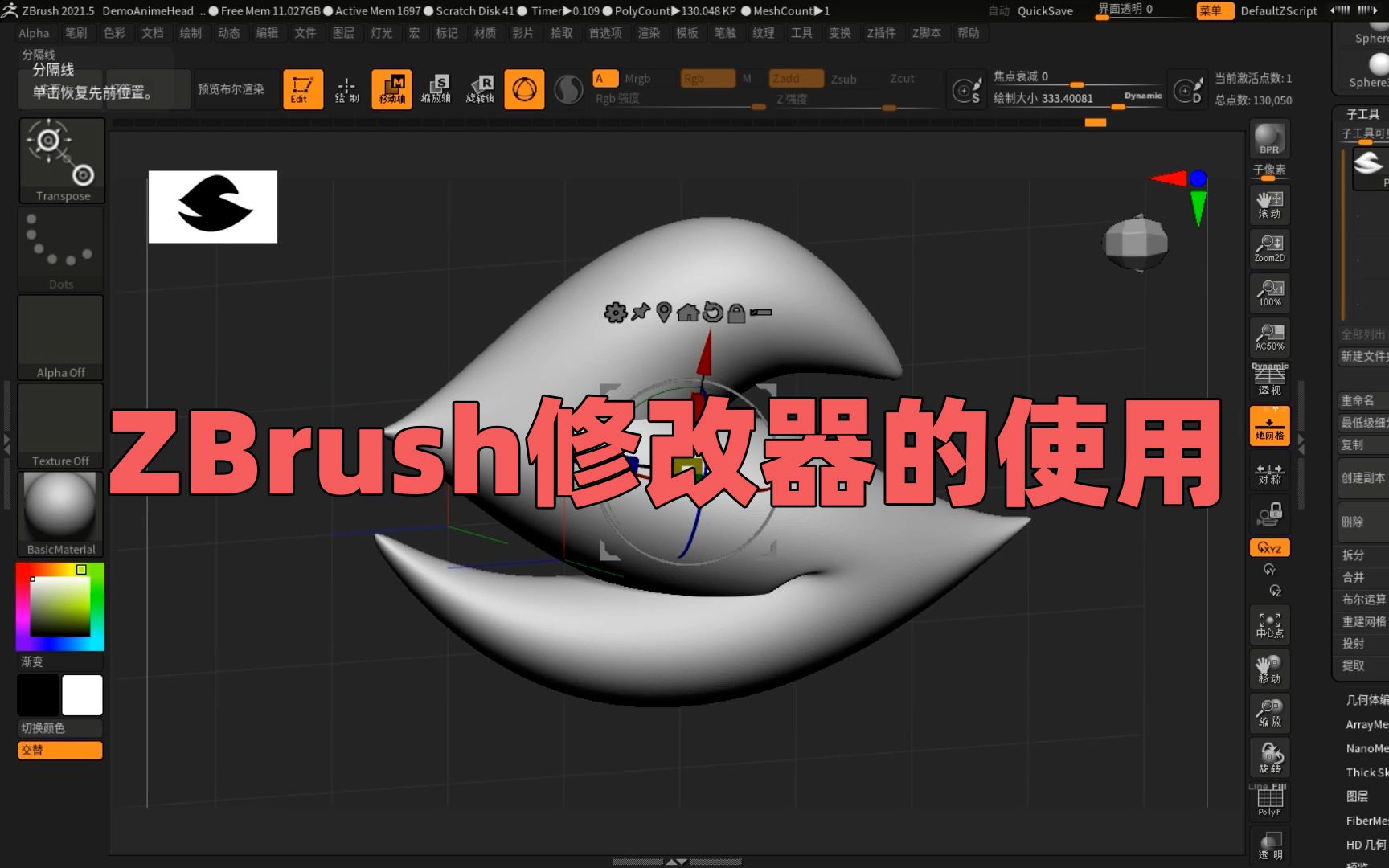1389x868 pixels.
Task: Select the Move gizmo tool (移动轴) in the toolbar
Action: [393, 89]
